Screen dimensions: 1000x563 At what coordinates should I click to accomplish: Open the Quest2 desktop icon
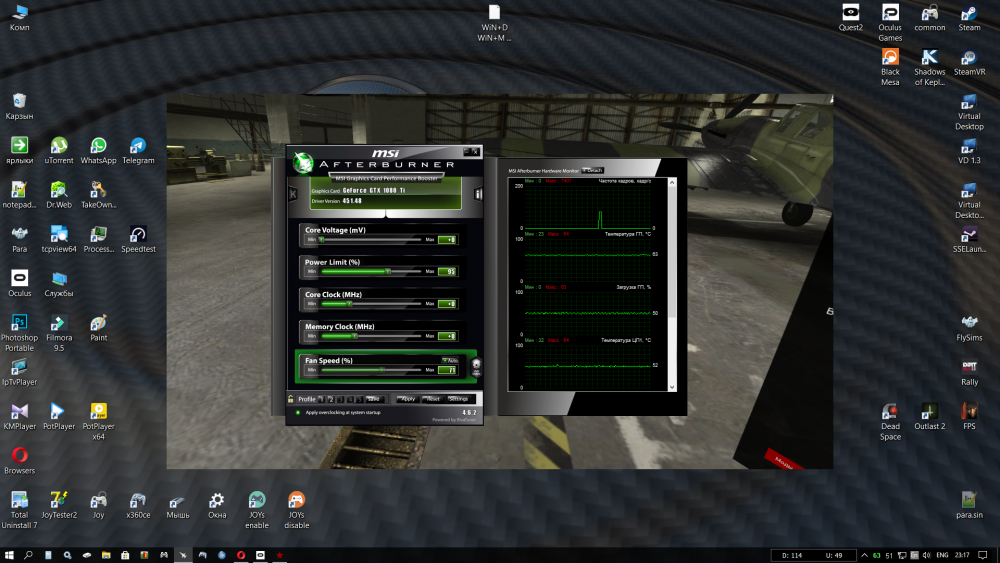point(850,18)
